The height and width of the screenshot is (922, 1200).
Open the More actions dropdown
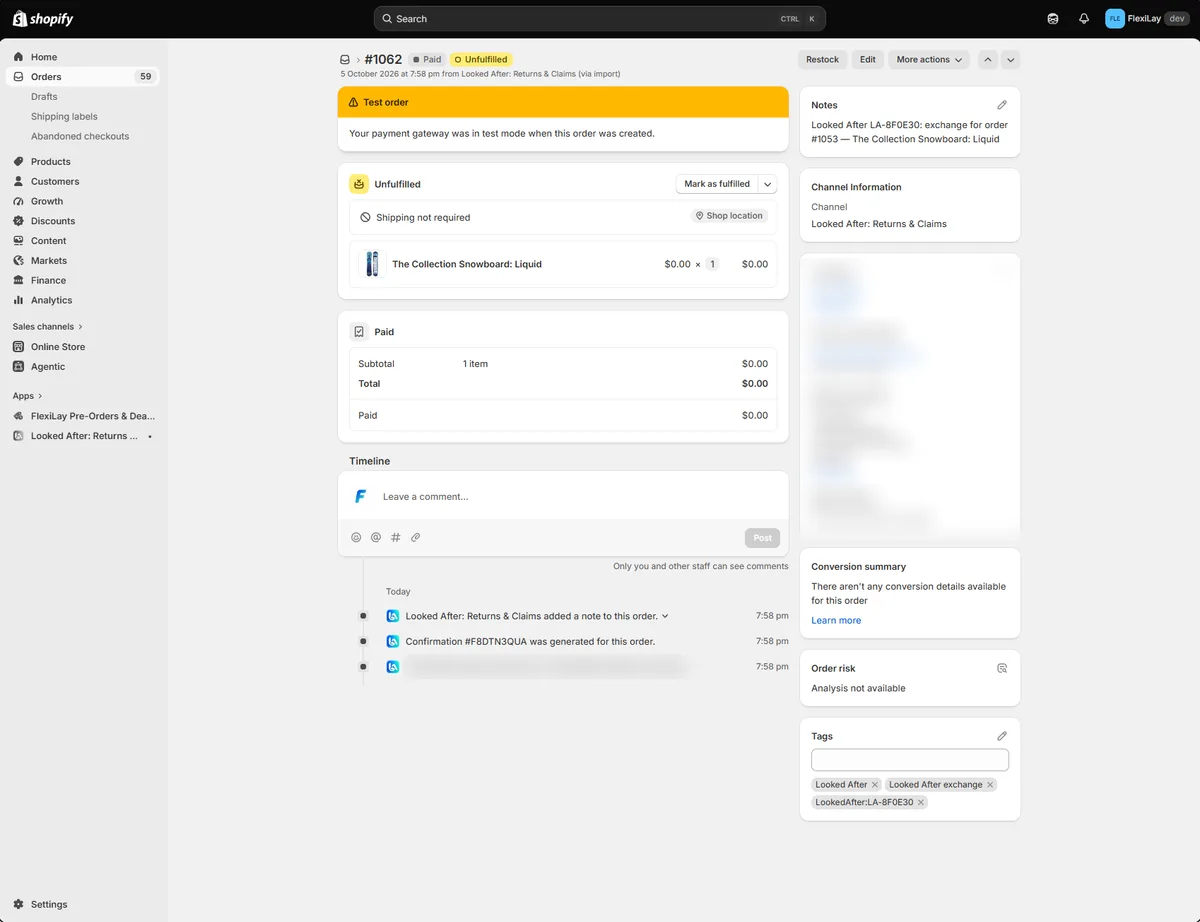point(929,60)
